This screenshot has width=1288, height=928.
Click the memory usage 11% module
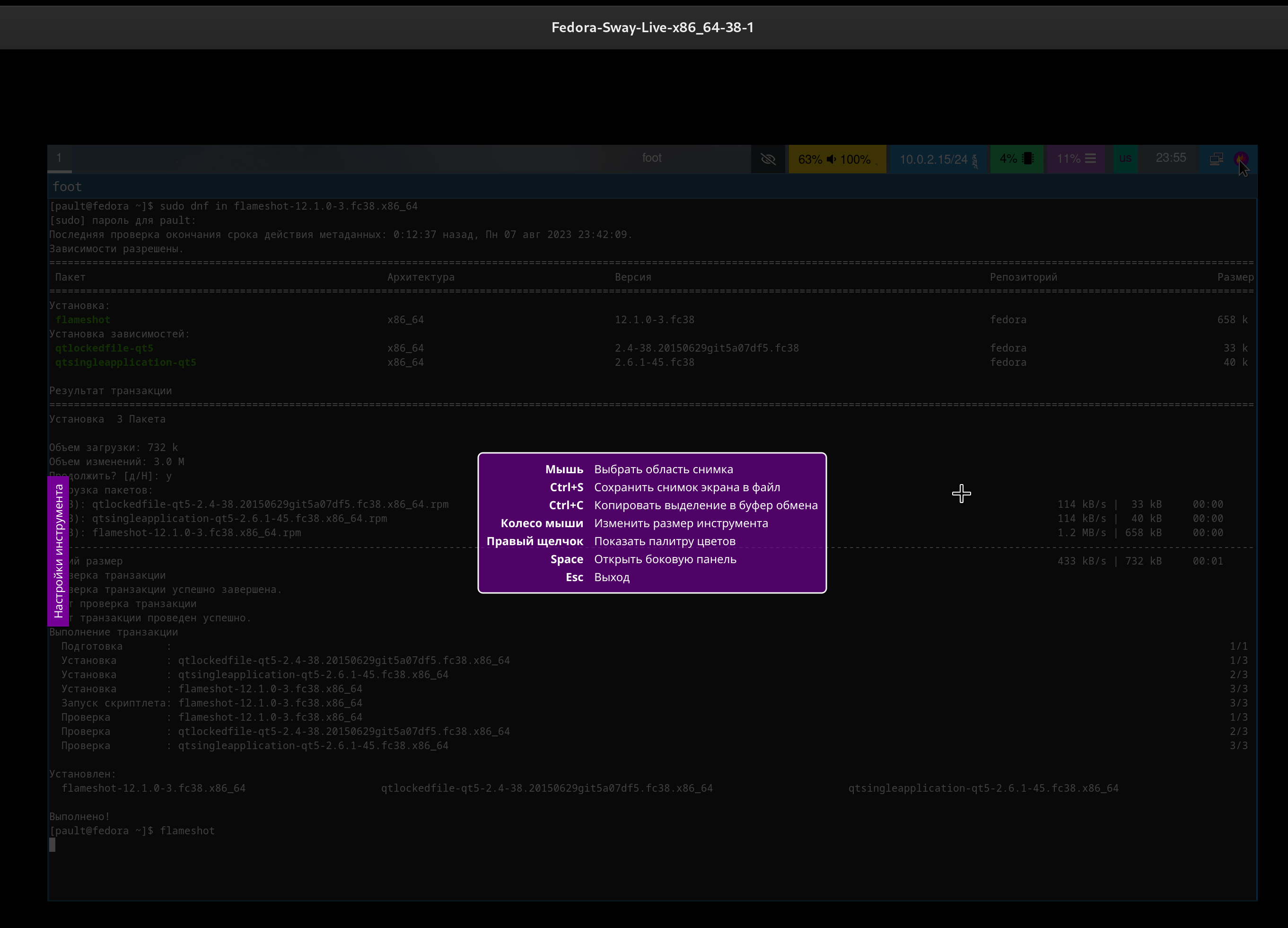pyautogui.click(x=1076, y=159)
